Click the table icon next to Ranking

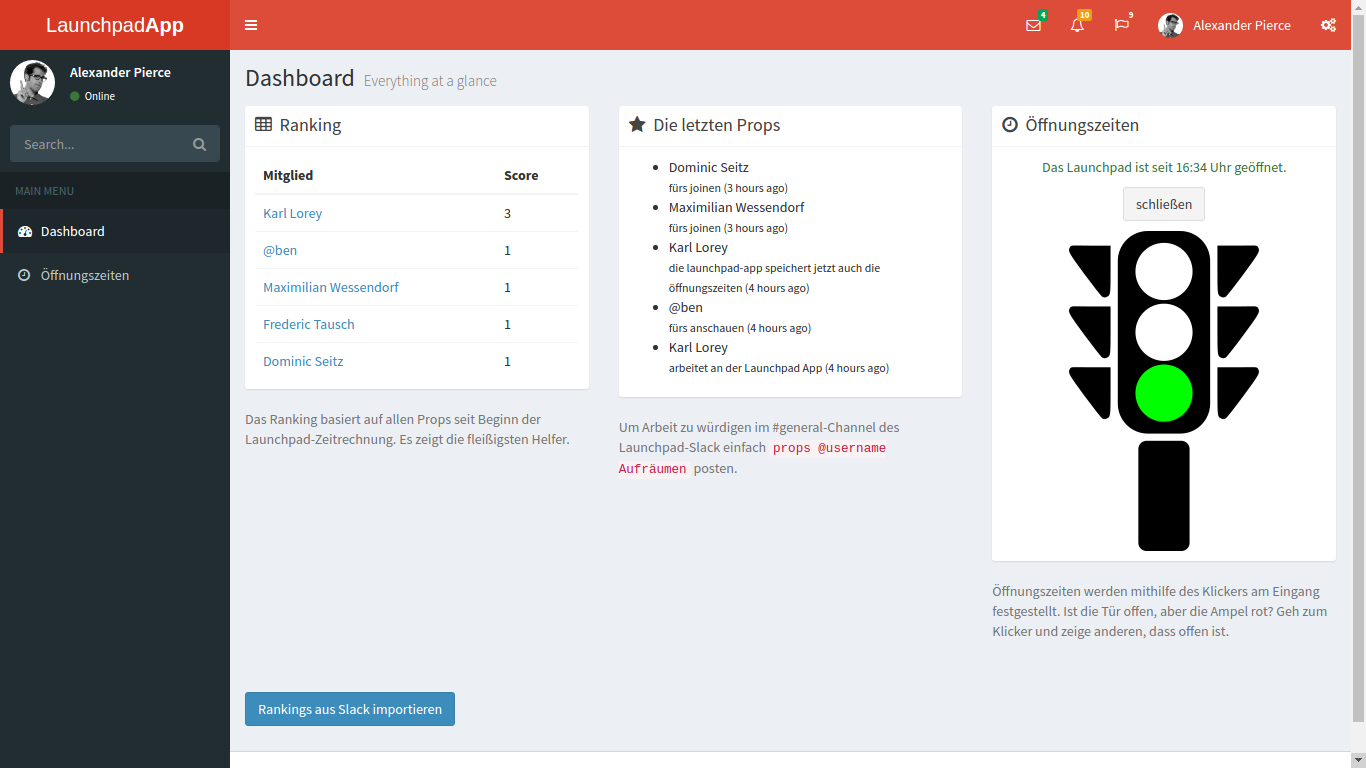(264, 125)
